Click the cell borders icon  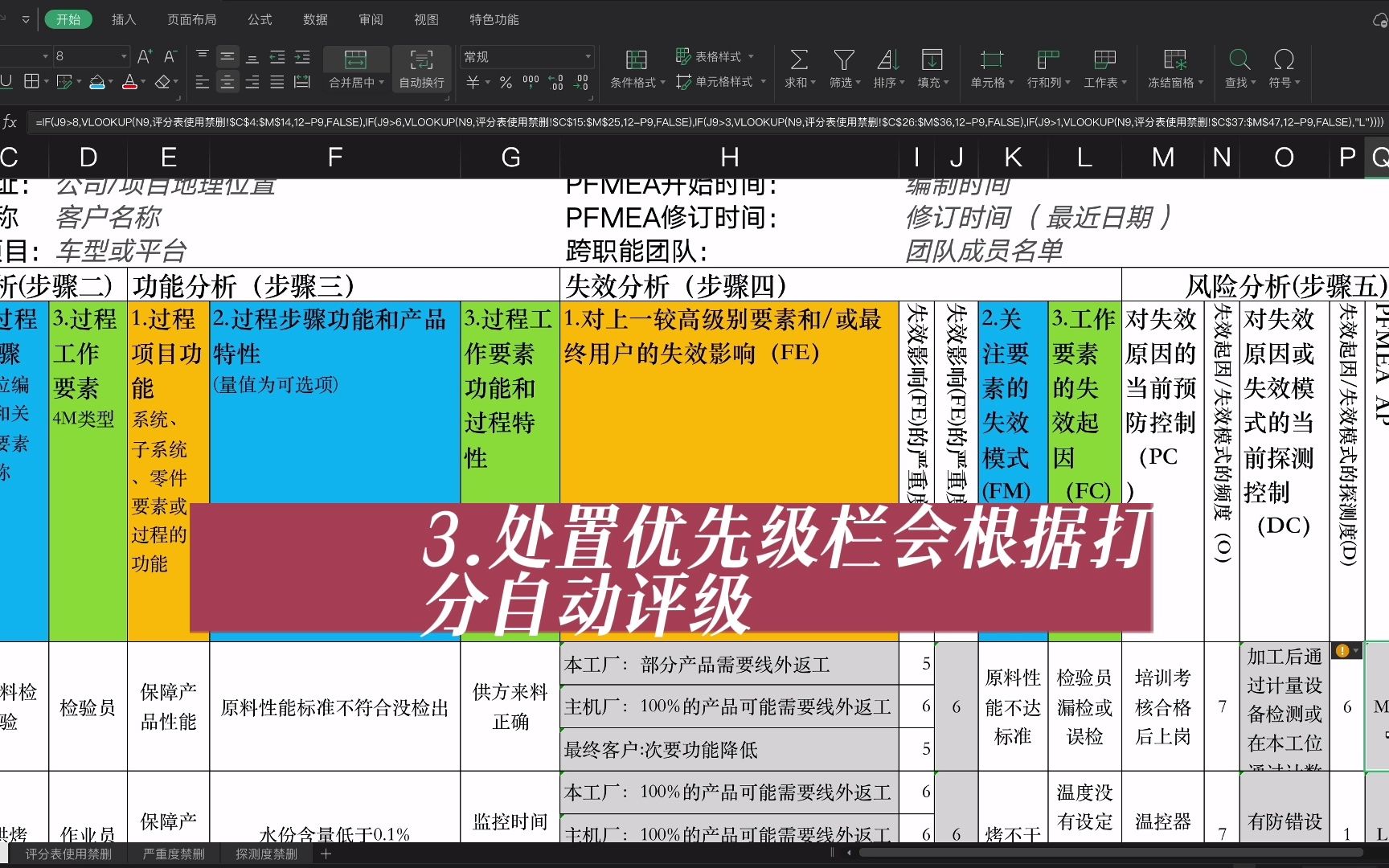[32, 82]
